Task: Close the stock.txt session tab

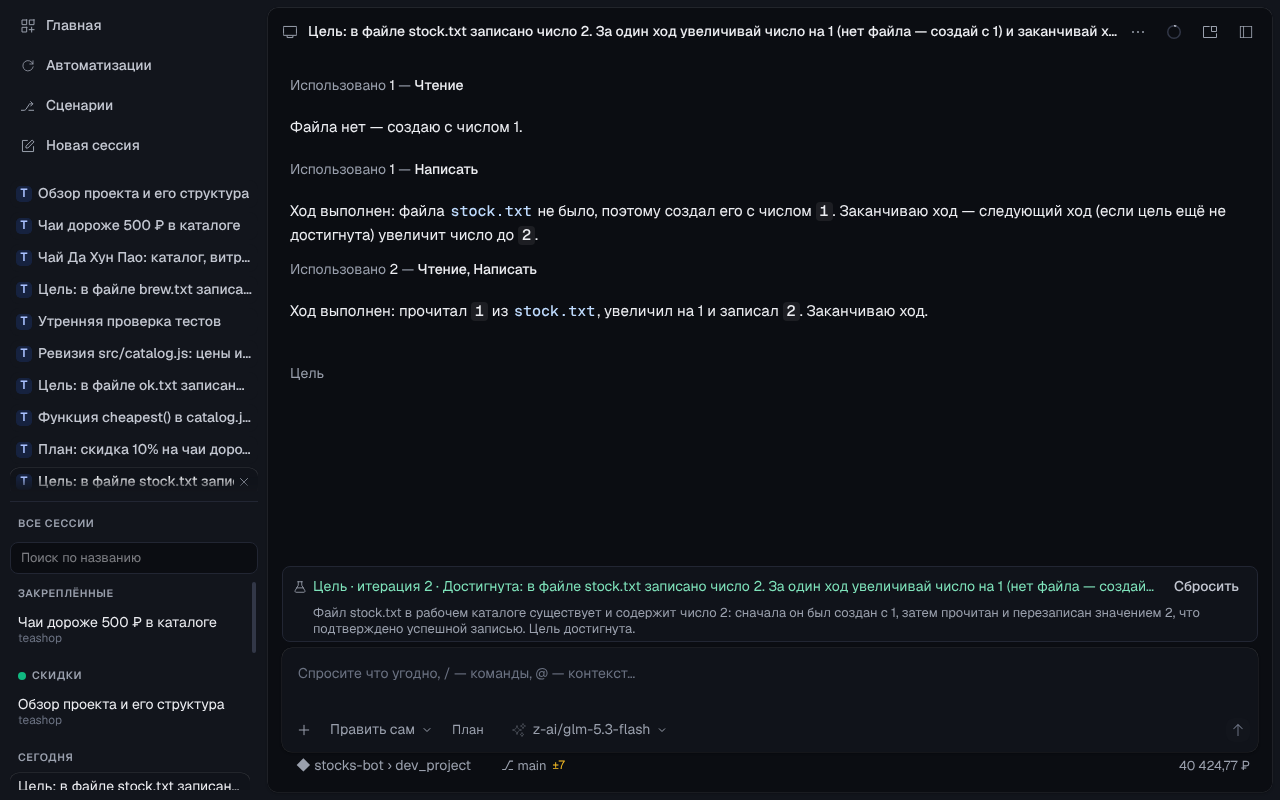Action: 244,481
